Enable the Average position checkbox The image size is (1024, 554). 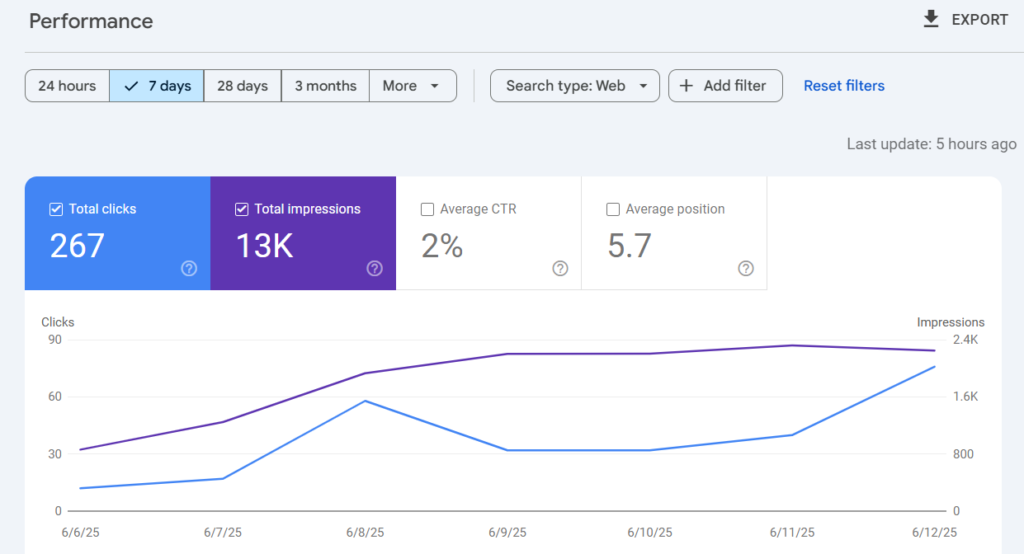(613, 209)
